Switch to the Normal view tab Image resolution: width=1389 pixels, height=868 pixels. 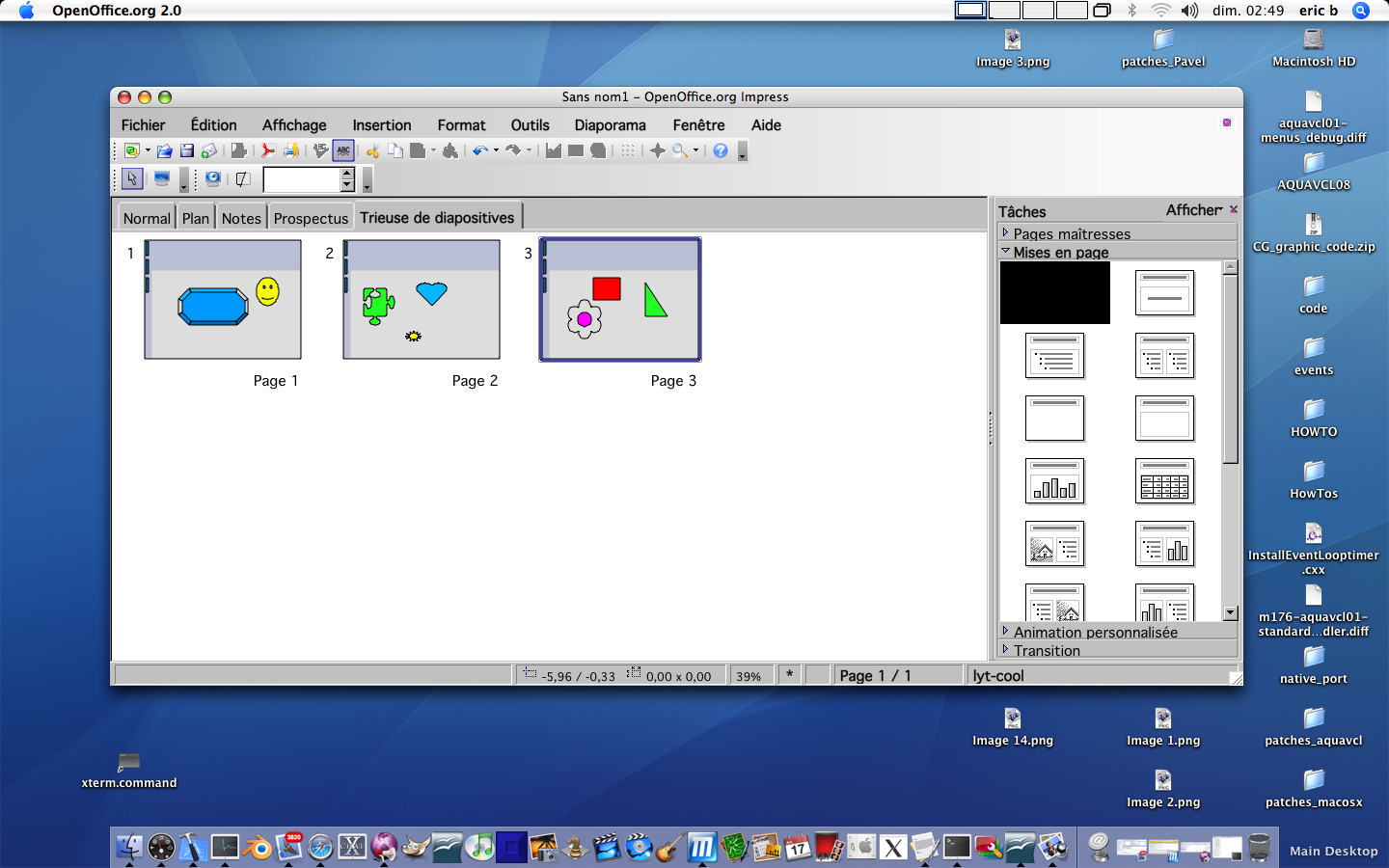(147, 218)
